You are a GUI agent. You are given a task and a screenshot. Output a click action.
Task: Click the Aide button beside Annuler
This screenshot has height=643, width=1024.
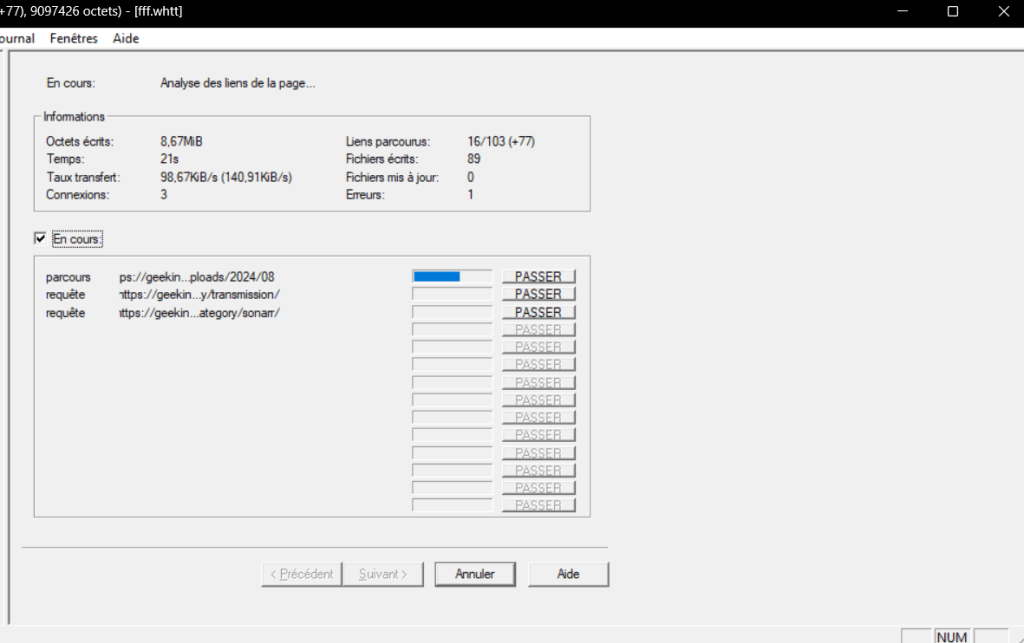[x=568, y=574]
